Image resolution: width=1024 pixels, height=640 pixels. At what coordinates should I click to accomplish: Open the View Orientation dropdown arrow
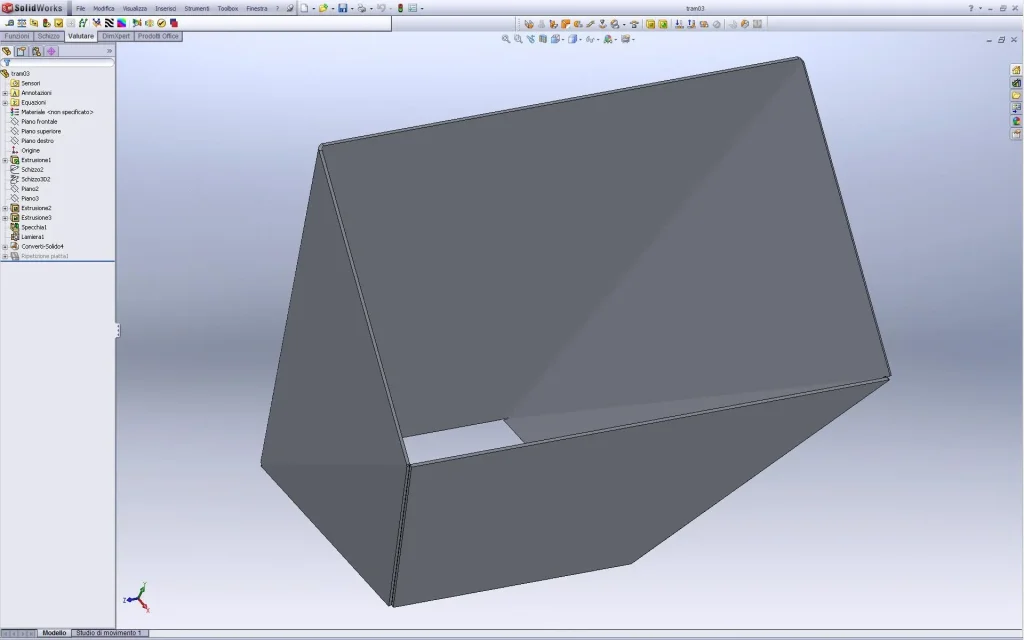point(563,39)
